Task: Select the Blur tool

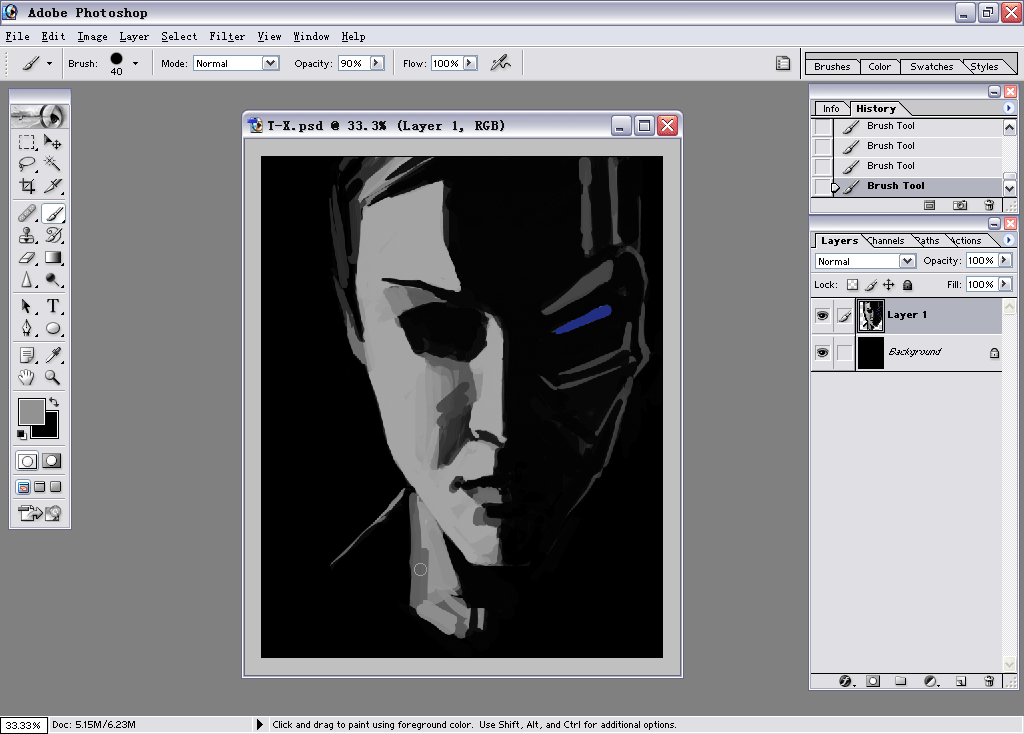Action: (27, 279)
